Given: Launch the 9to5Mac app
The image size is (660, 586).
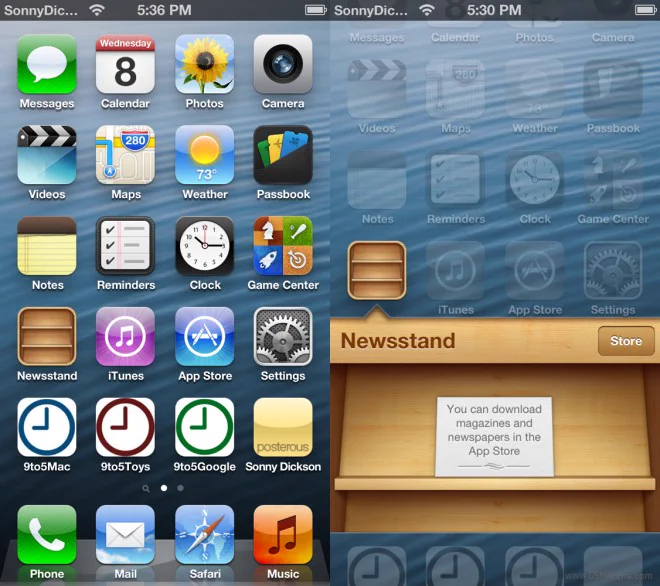Looking at the screenshot, I should click(47, 427).
